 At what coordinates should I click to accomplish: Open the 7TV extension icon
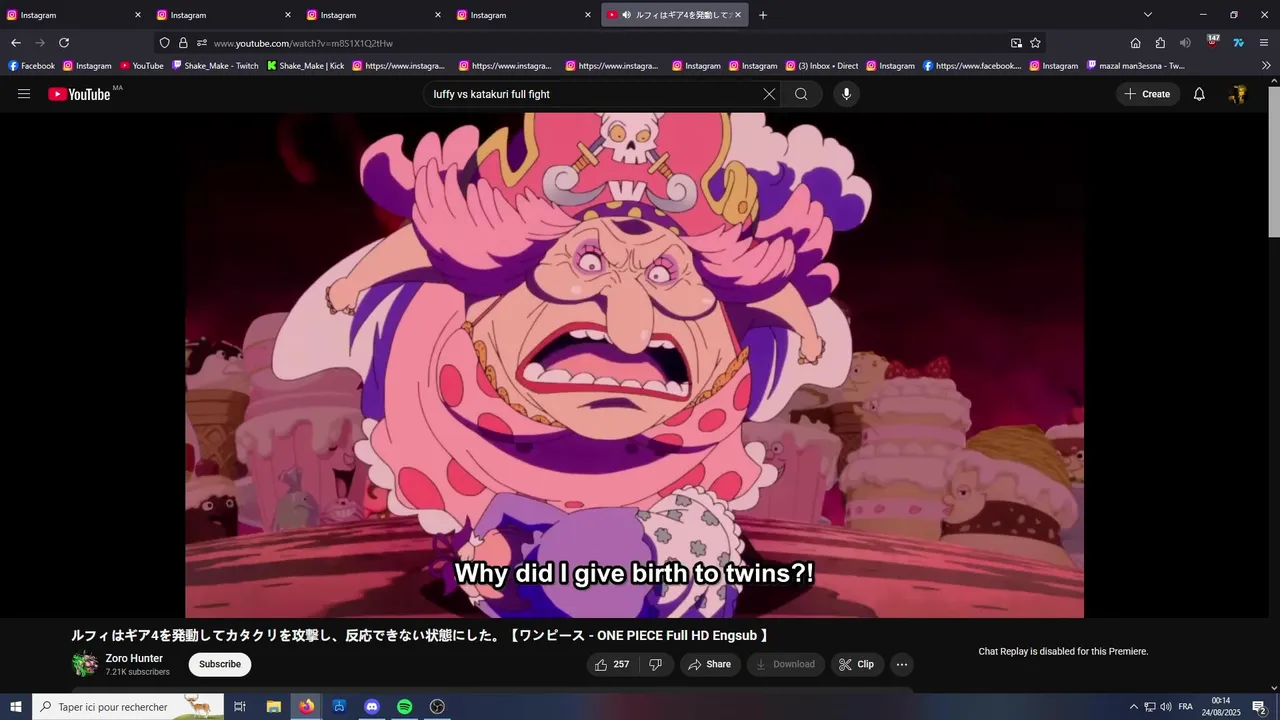click(x=1238, y=43)
